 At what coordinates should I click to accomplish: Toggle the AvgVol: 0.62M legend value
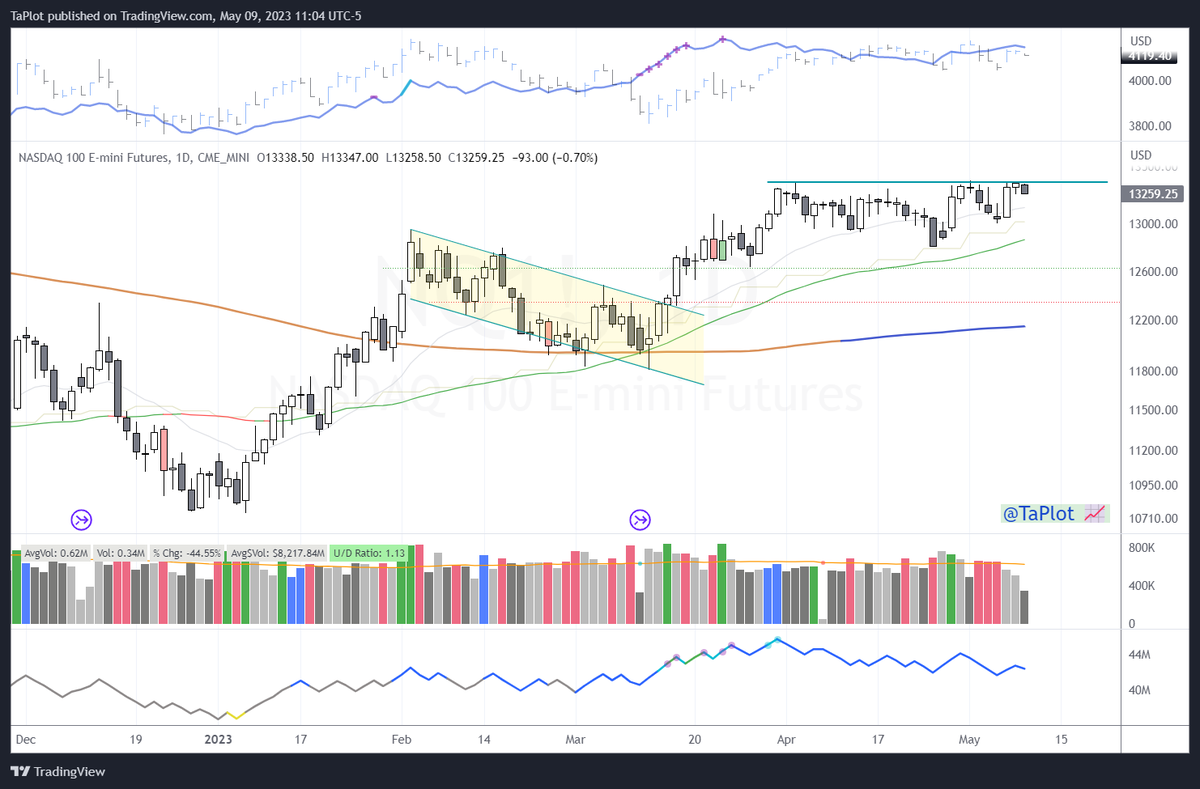coord(55,551)
